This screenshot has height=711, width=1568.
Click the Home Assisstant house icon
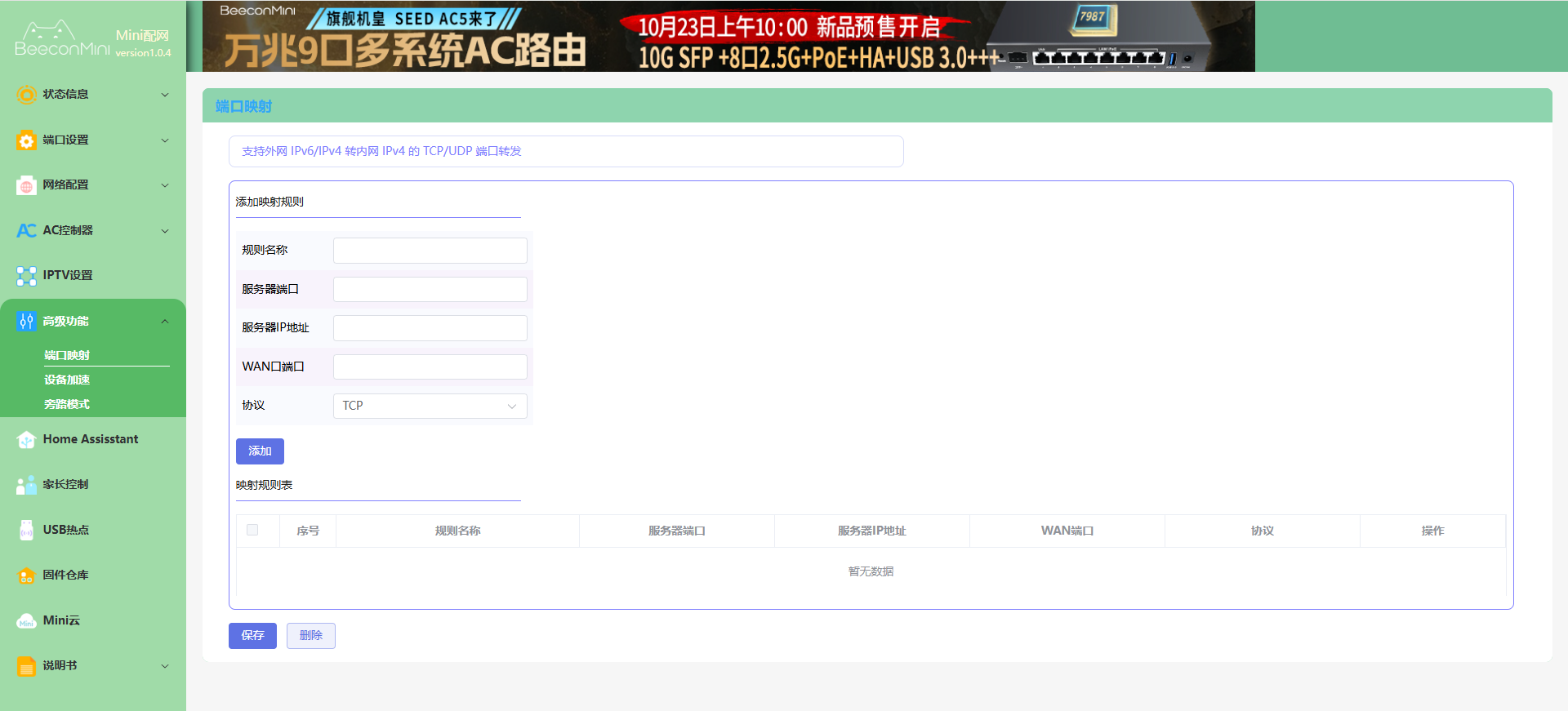[26, 440]
